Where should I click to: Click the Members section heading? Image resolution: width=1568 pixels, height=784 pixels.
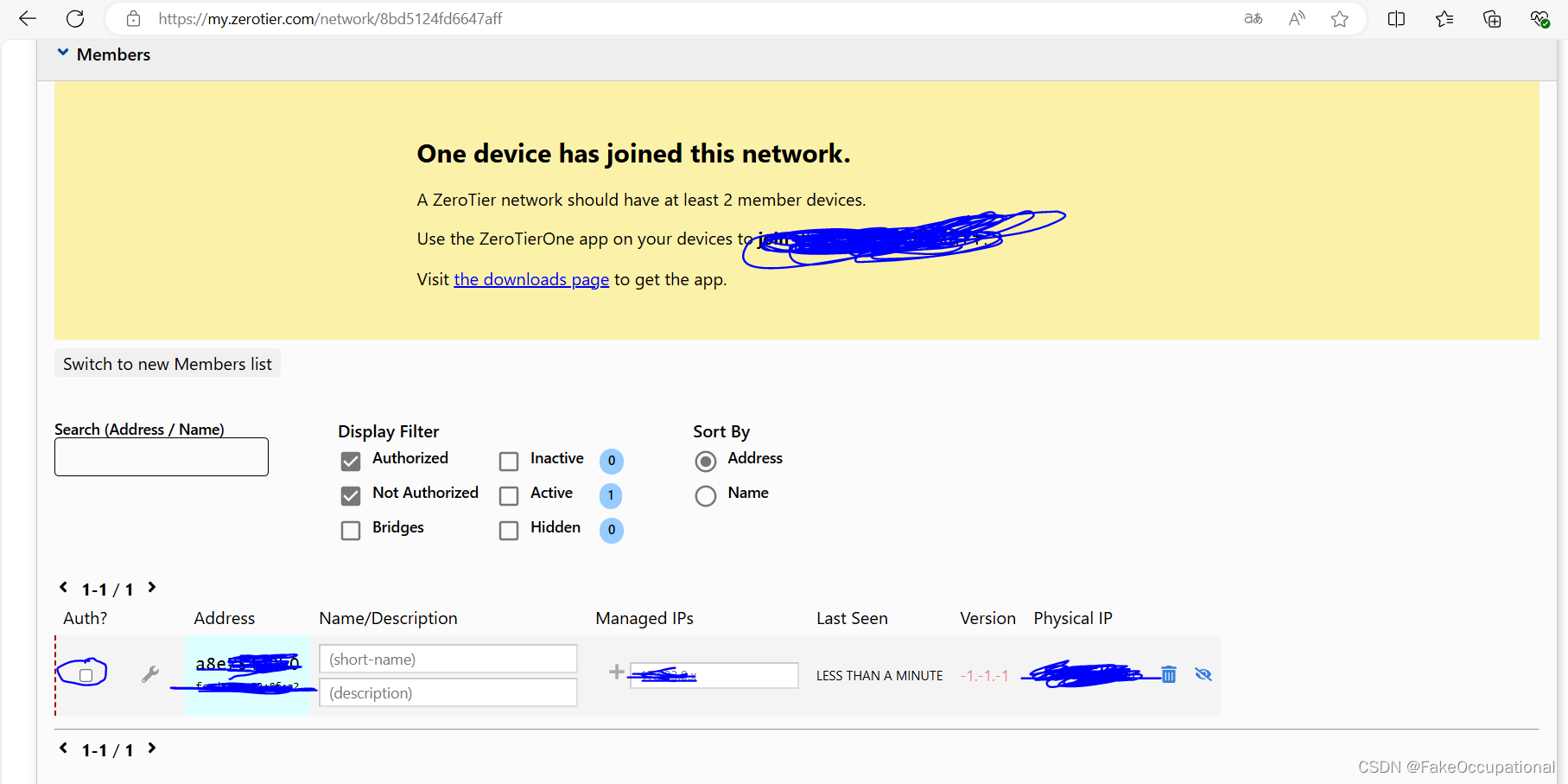(x=113, y=54)
